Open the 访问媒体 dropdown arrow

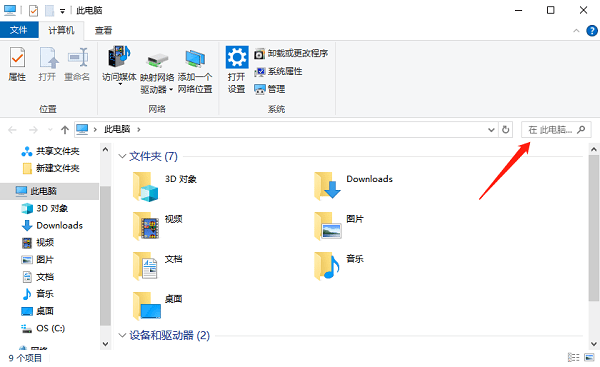(120, 84)
